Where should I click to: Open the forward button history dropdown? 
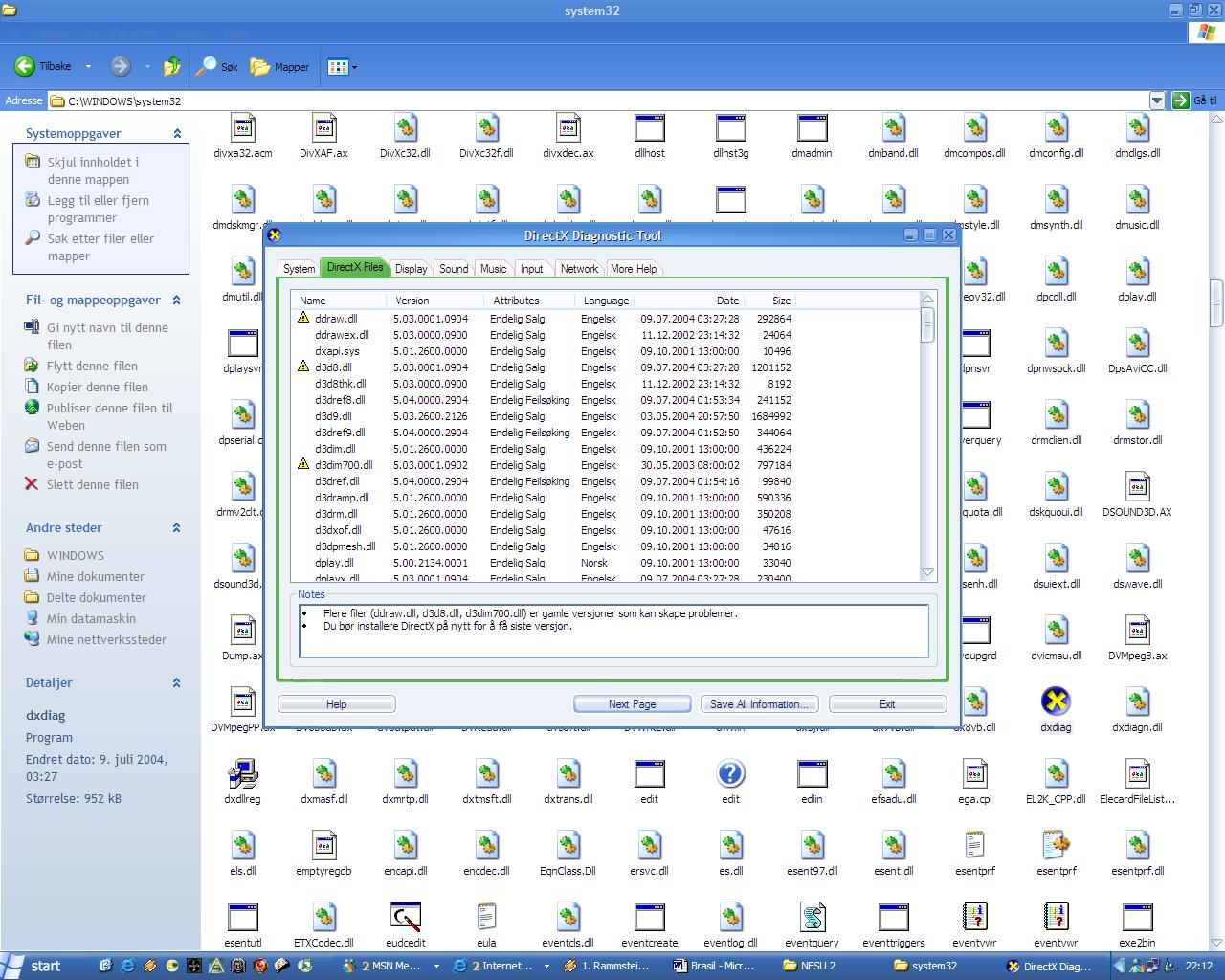coord(147,67)
